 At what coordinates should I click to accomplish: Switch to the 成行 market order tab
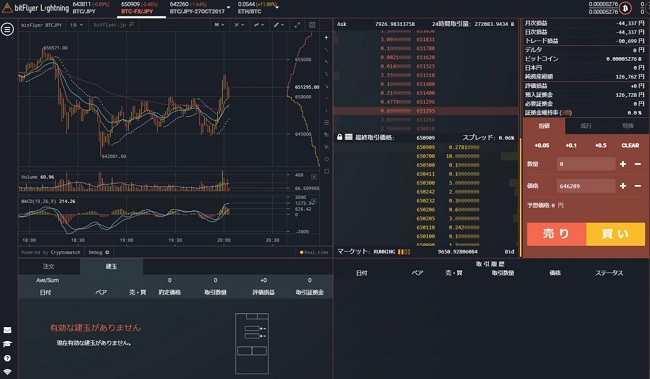point(586,126)
